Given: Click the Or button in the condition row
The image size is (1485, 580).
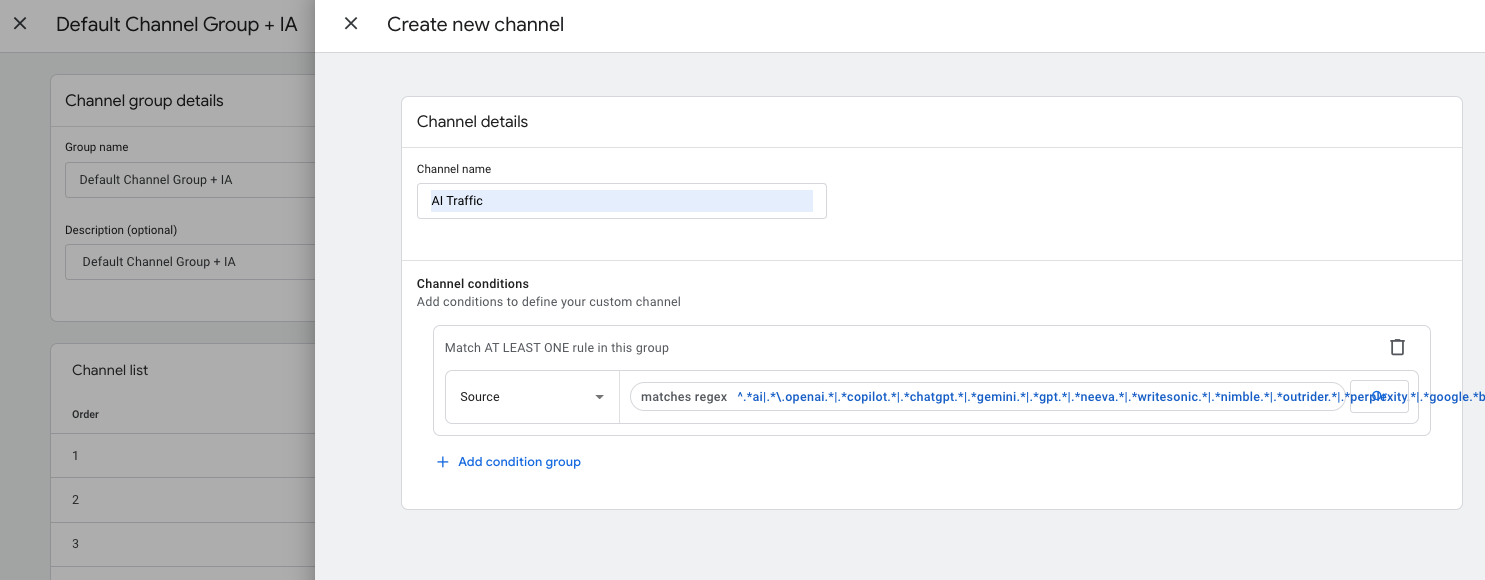Looking at the screenshot, I should pyautogui.click(x=1379, y=397).
